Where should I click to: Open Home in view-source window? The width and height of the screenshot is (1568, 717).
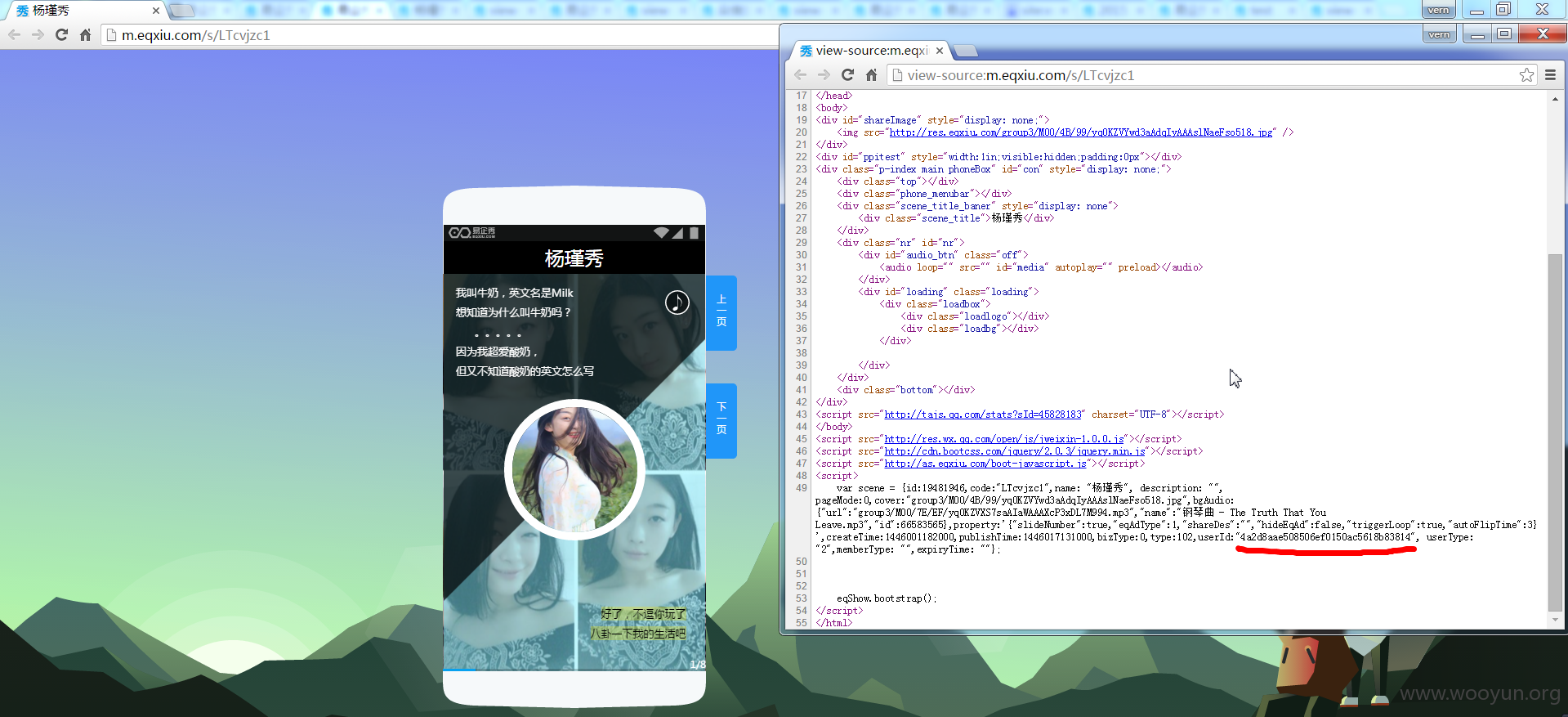pos(871,75)
